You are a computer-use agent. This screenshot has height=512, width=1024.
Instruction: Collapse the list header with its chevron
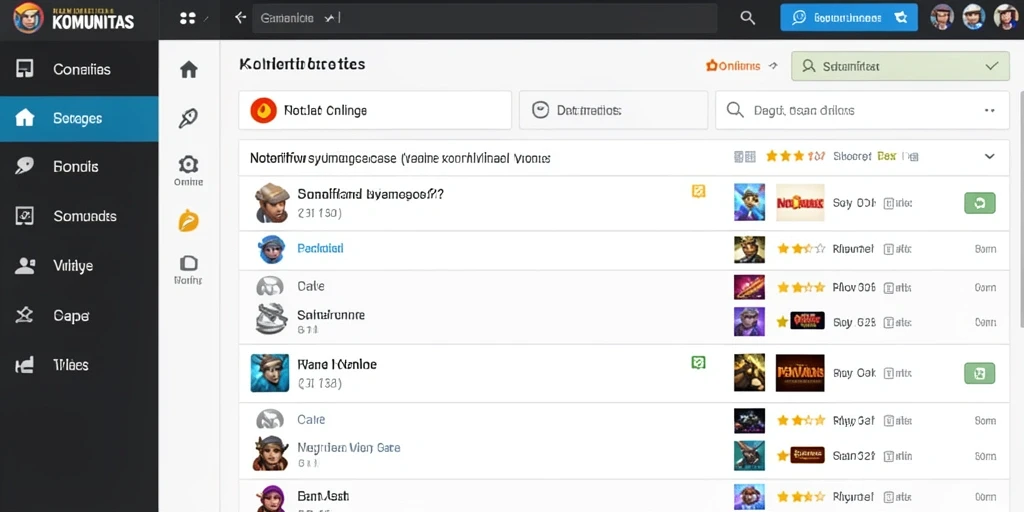coord(989,157)
